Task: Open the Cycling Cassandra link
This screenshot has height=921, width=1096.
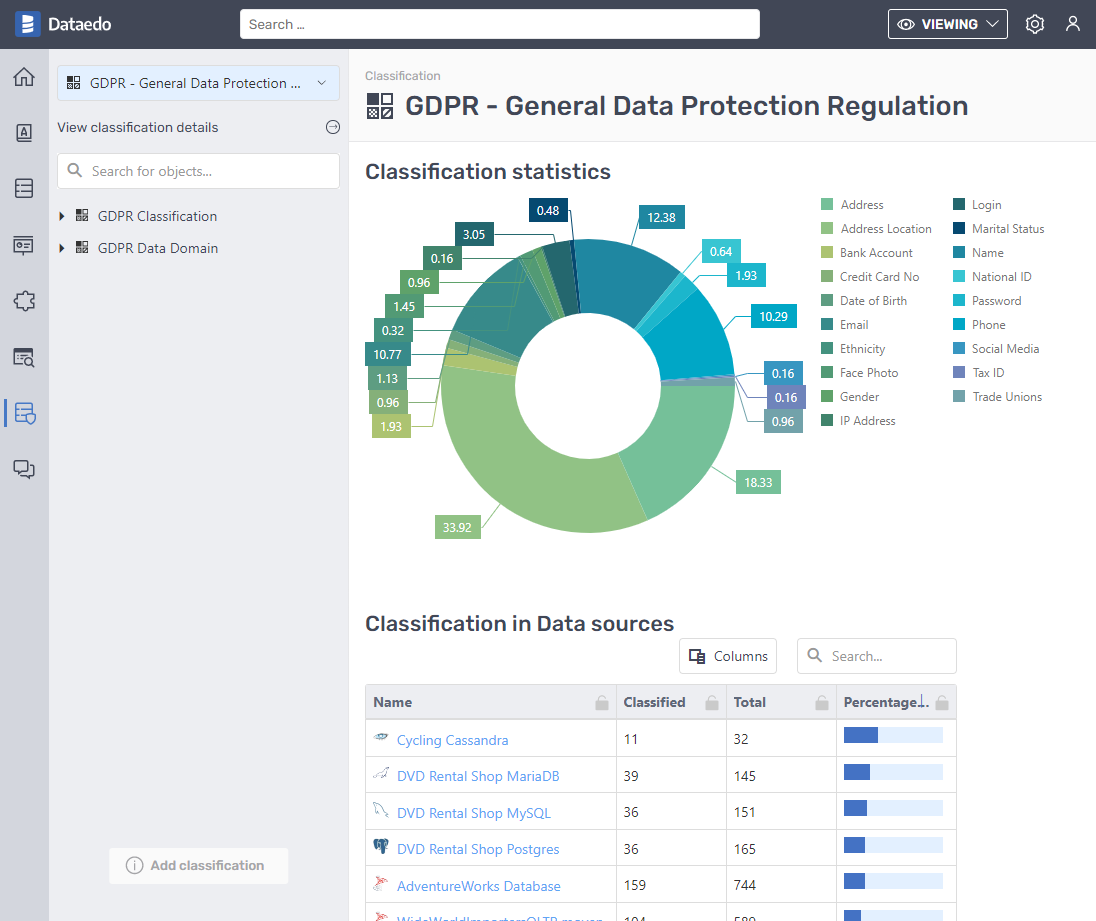Action: coord(452,740)
